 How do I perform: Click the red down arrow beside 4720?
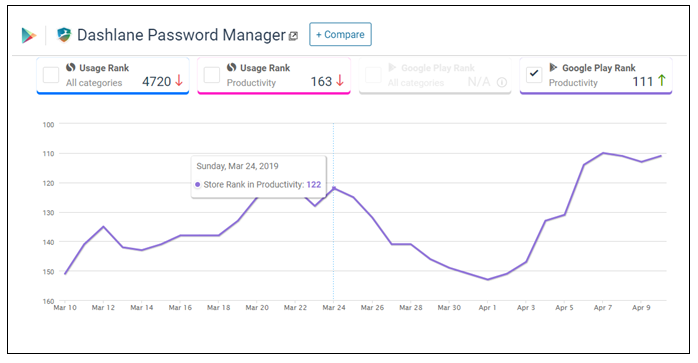click(x=179, y=81)
